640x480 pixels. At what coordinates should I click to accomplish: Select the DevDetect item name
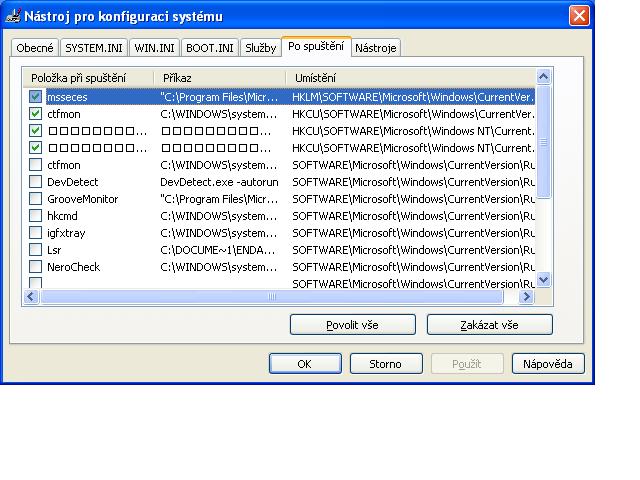tap(73, 182)
